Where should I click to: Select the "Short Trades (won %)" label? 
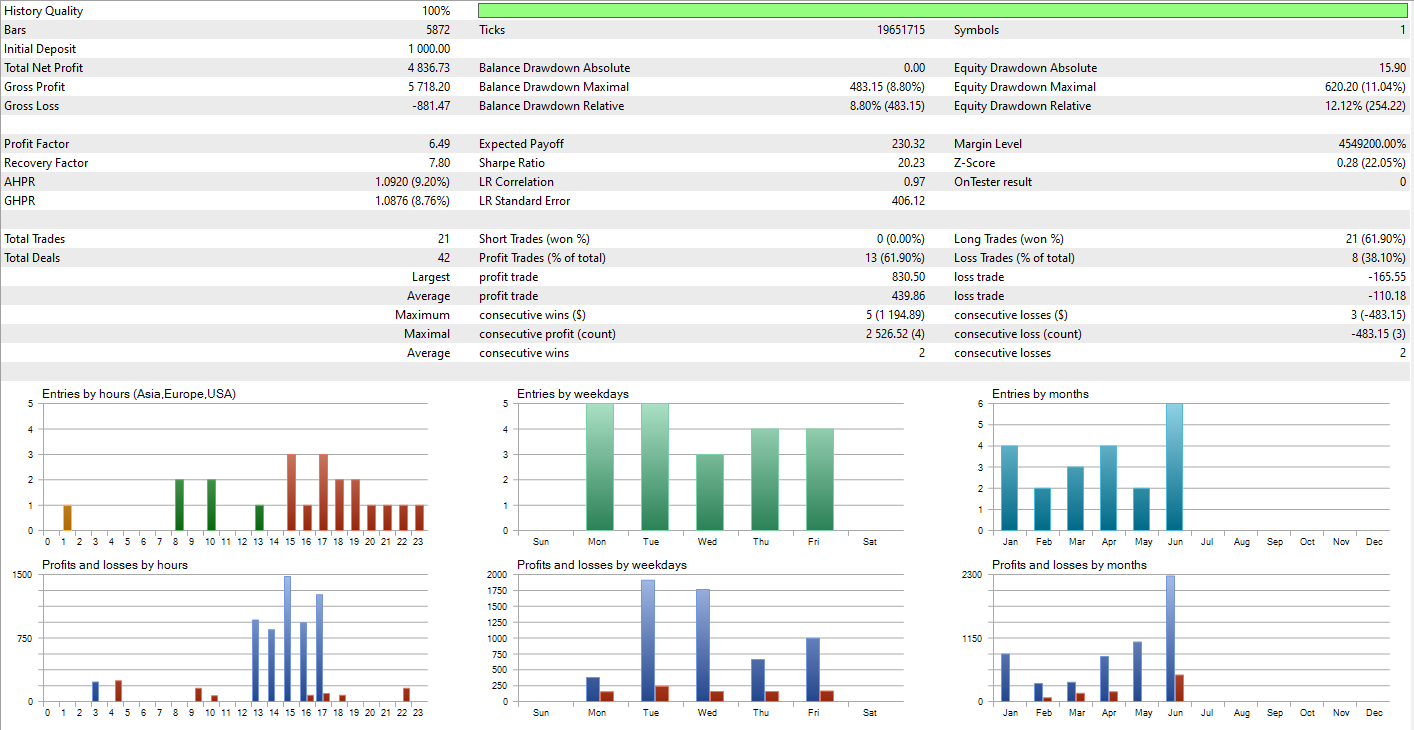(534, 239)
